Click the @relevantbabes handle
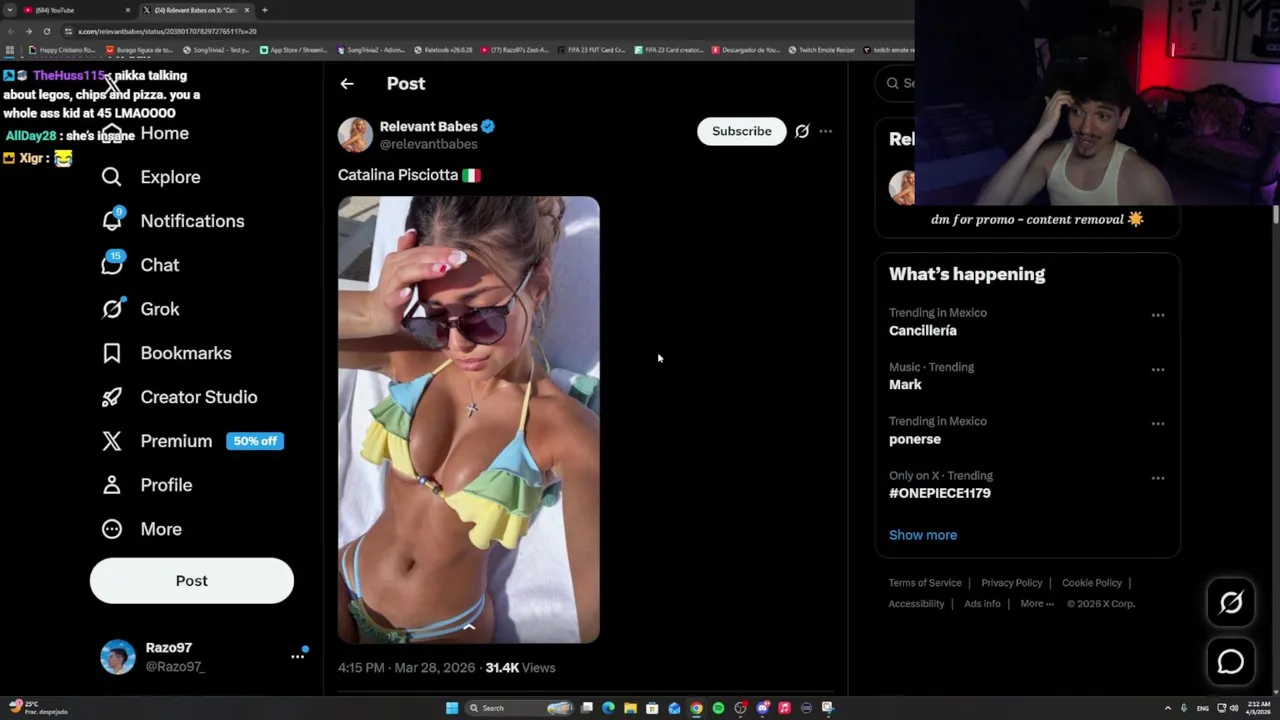This screenshot has width=1280, height=720. pos(429,144)
